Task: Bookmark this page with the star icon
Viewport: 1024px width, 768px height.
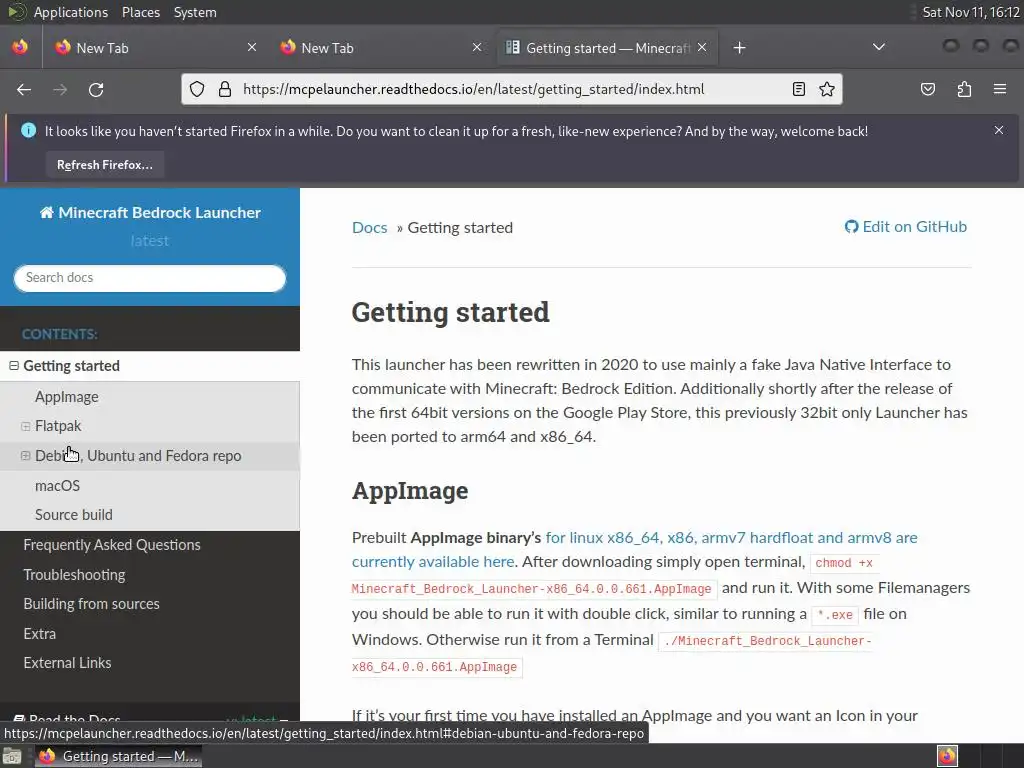Action: (x=827, y=89)
